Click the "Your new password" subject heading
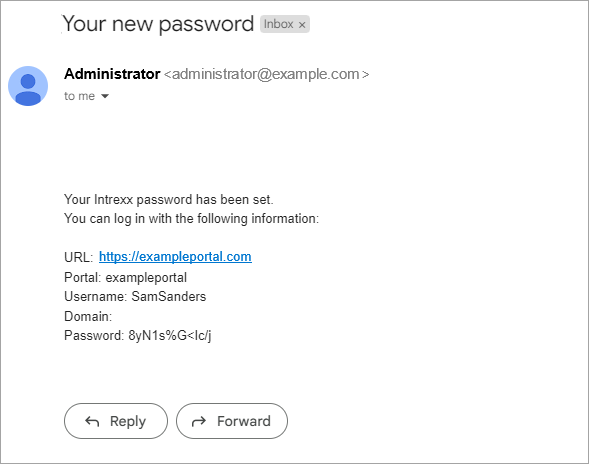Viewport: 589px width, 464px height. point(158,24)
